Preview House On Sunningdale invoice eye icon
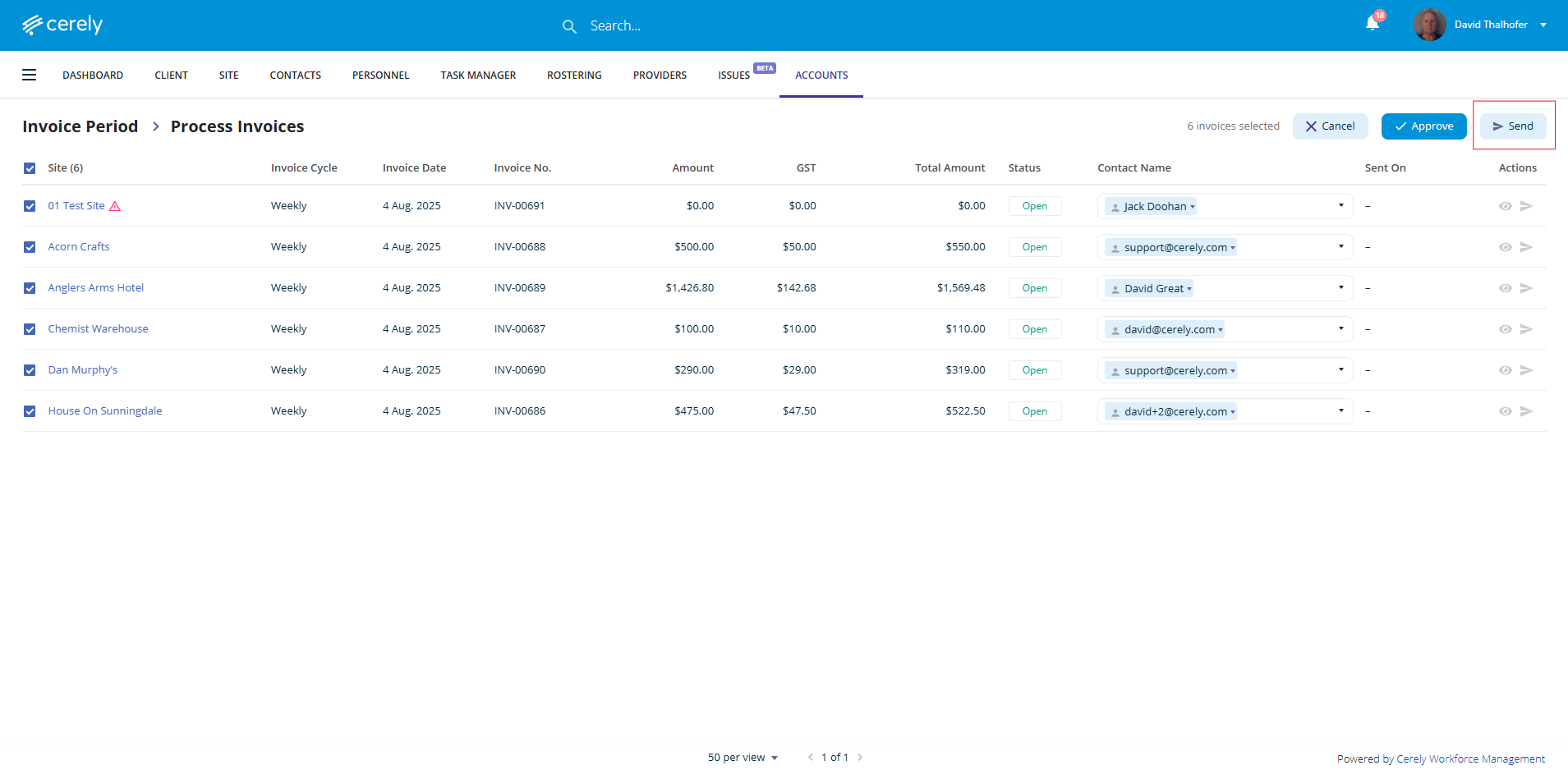The height and width of the screenshot is (770, 1568). click(1505, 411)
